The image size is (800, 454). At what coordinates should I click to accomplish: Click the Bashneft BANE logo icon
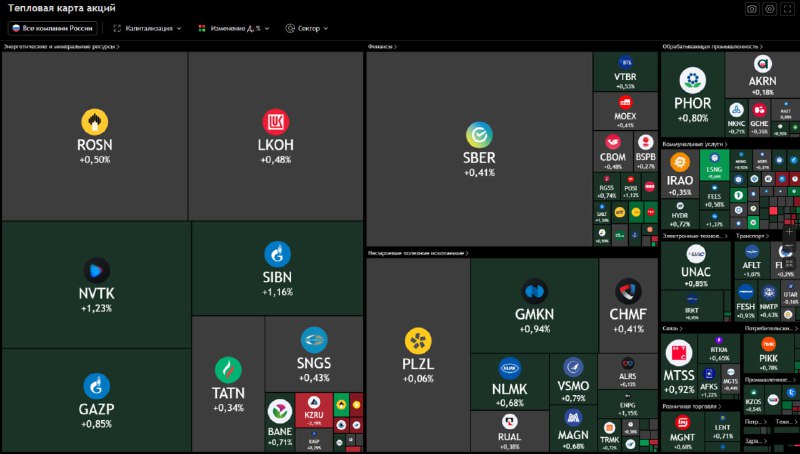pos(280,412)
